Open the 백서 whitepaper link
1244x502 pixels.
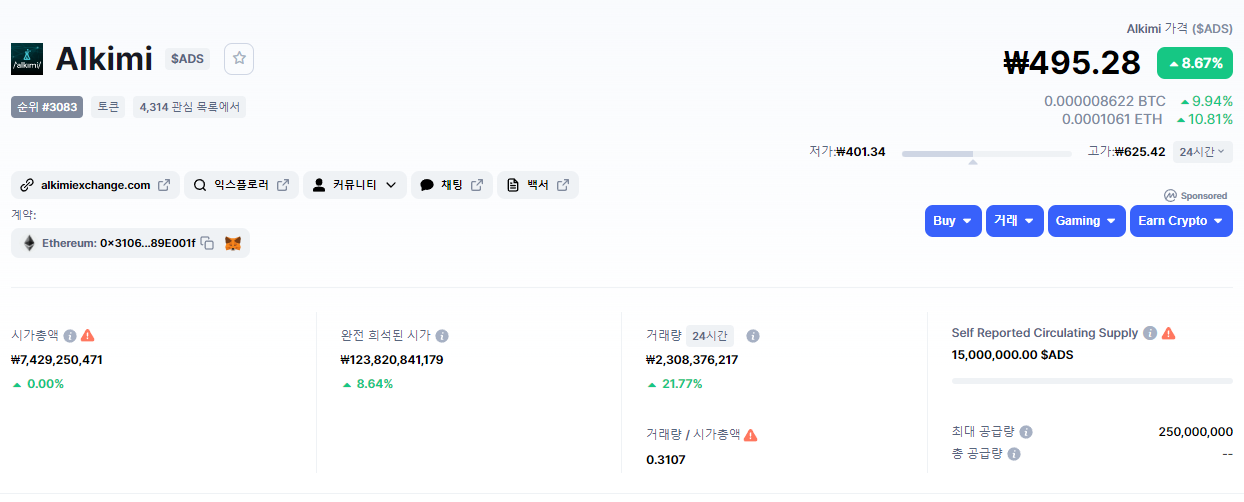pyautogui.click(x=538, y=185)
